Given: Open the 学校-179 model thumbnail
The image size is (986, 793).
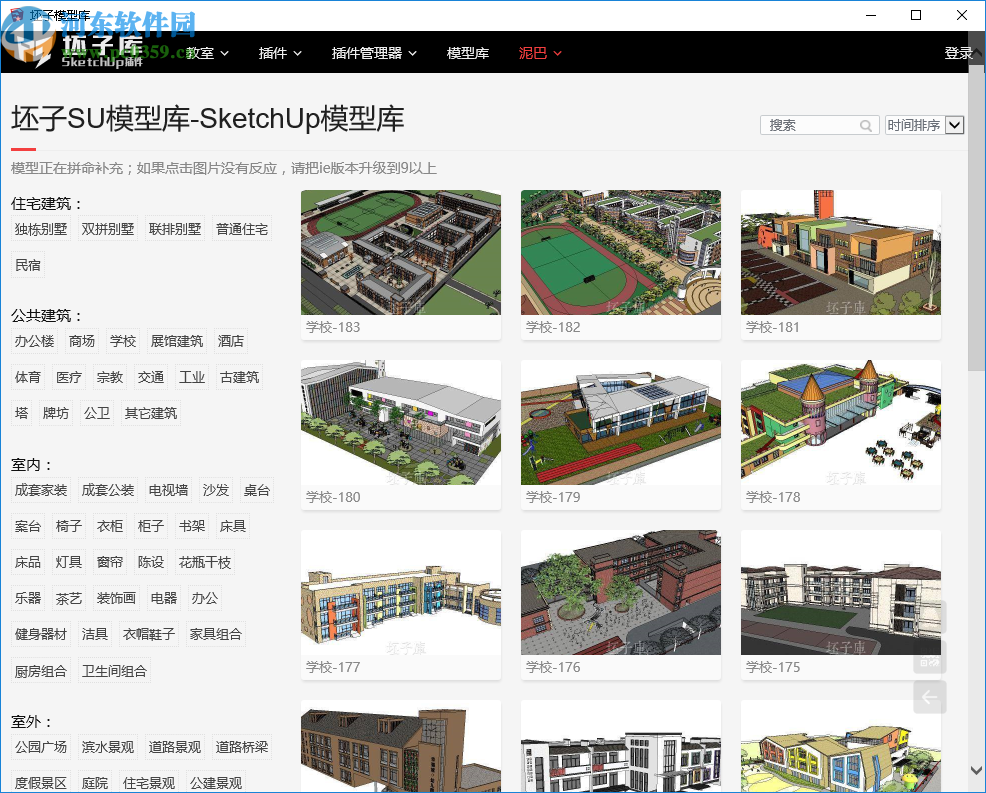Looking at the screenshot, I should coord(621,422).
